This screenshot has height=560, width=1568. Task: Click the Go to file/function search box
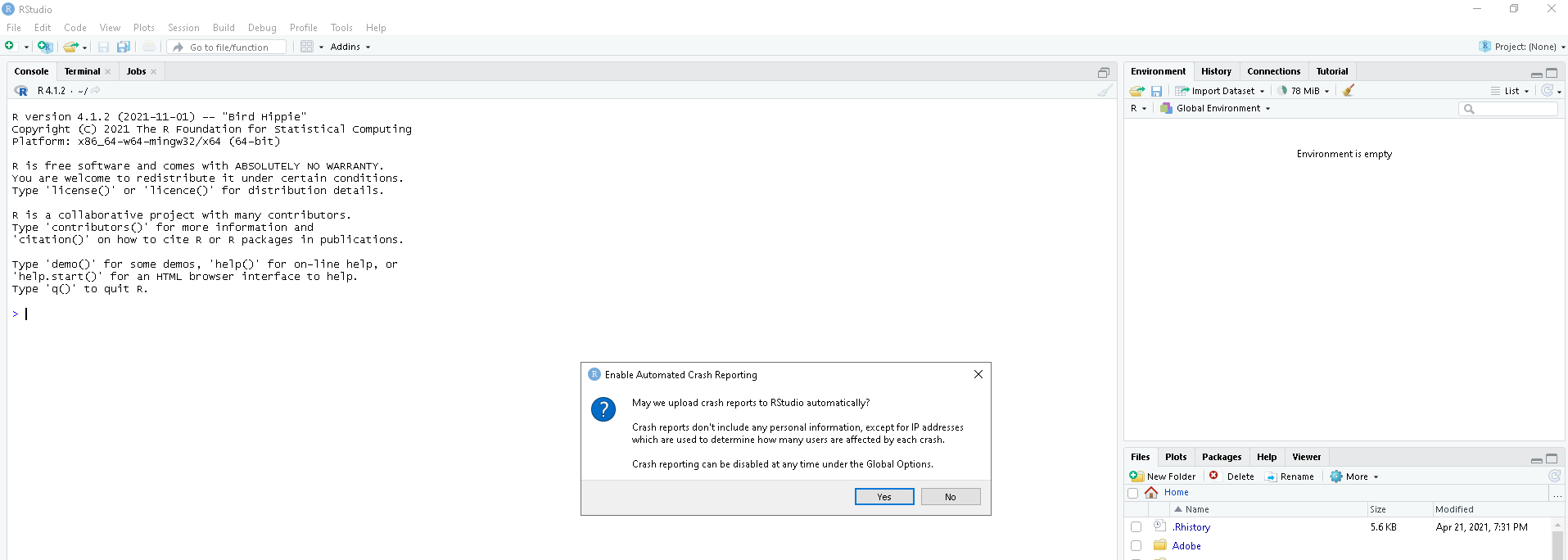pyautogui.click(x=227, y=47)
